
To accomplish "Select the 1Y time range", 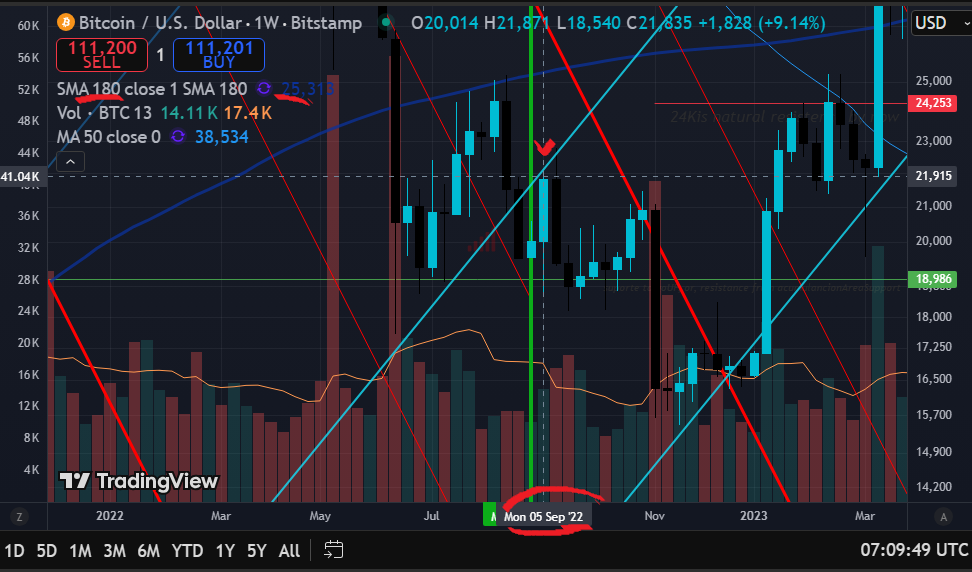I will tap(225, 550).
